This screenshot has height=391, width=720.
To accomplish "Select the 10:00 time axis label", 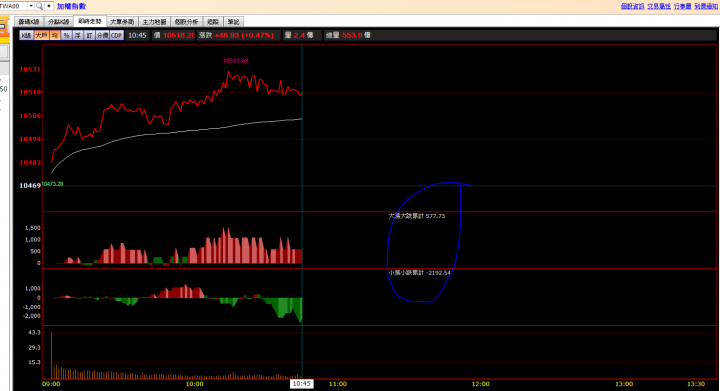I will [x=194, y=384].
